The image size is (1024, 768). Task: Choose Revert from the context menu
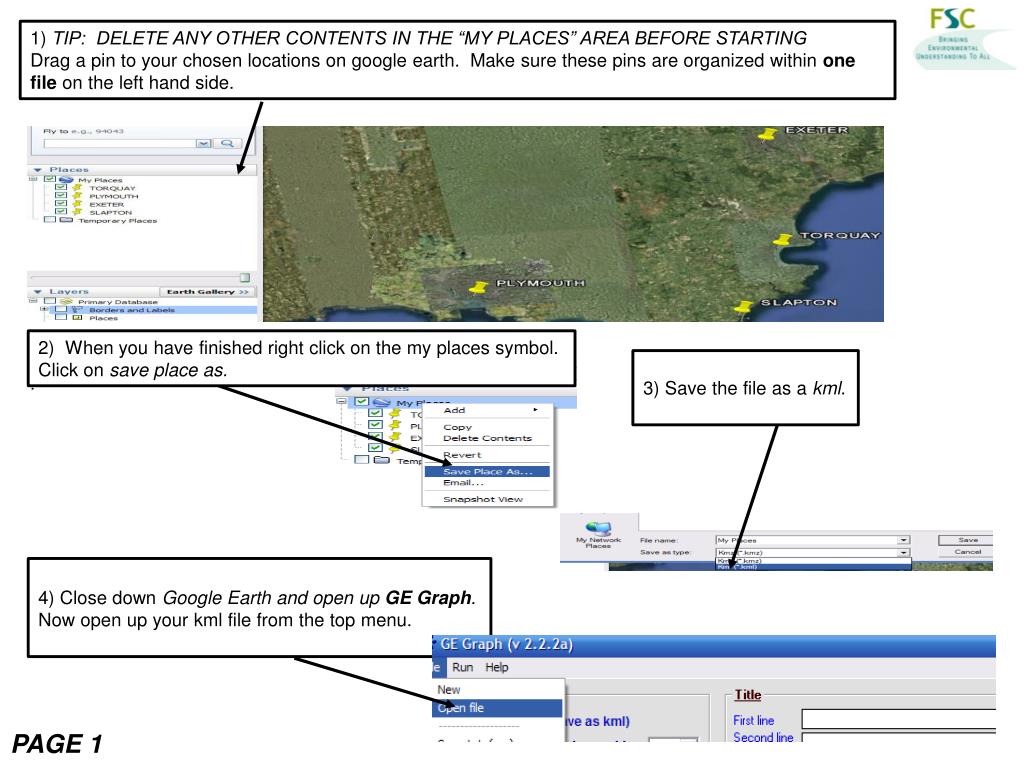pyautogui.click(x=488, y=455)
